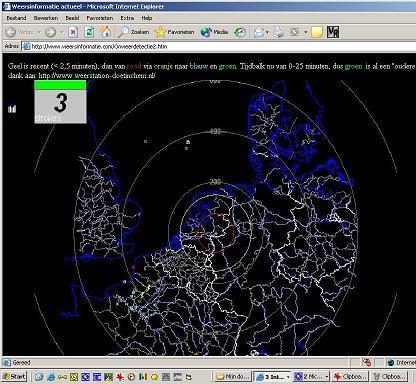Click the Windows Start button
Viewport: 416px width, 384px height.
[14, 377]
